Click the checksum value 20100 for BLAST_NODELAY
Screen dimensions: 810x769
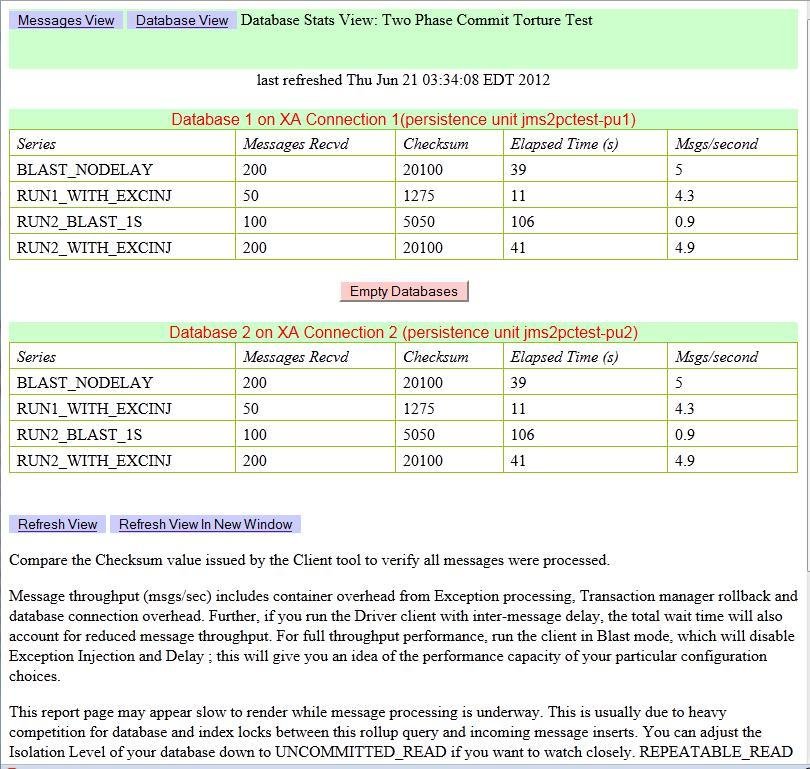[x=423, y=170]
